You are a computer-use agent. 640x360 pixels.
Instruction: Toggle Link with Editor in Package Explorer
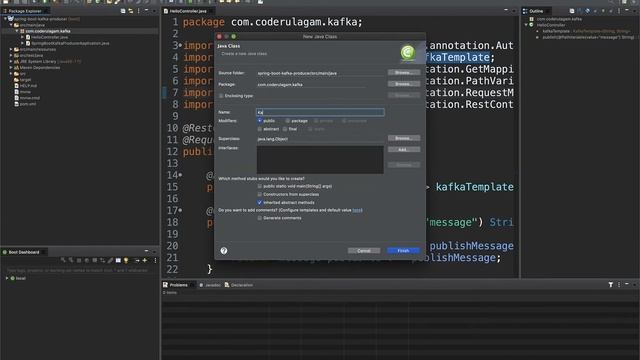131,11
